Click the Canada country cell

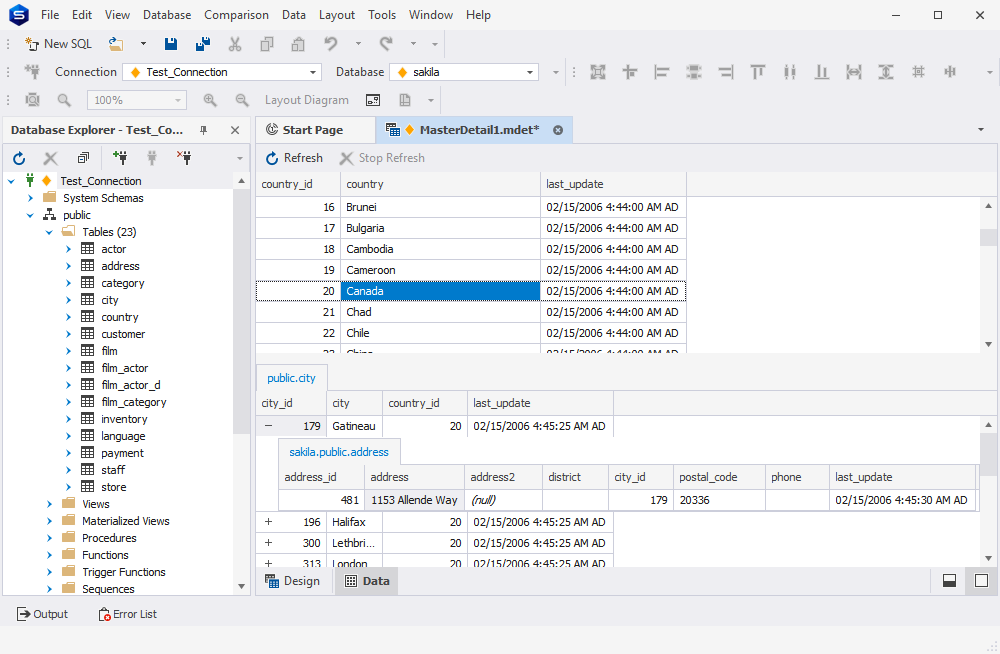pos(440,291)
